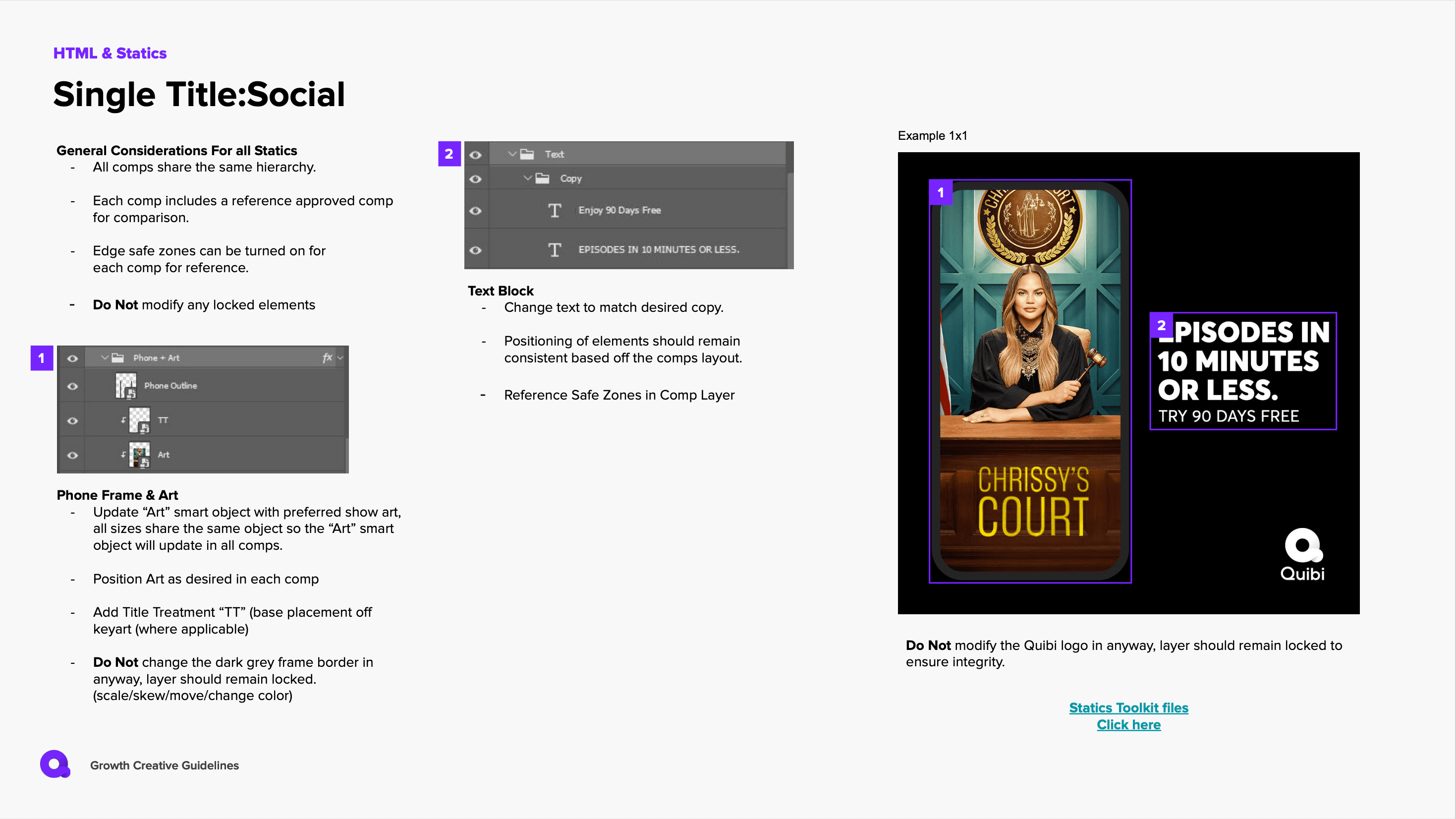Click the white Quibi logo in example ad

[1303, 554]
